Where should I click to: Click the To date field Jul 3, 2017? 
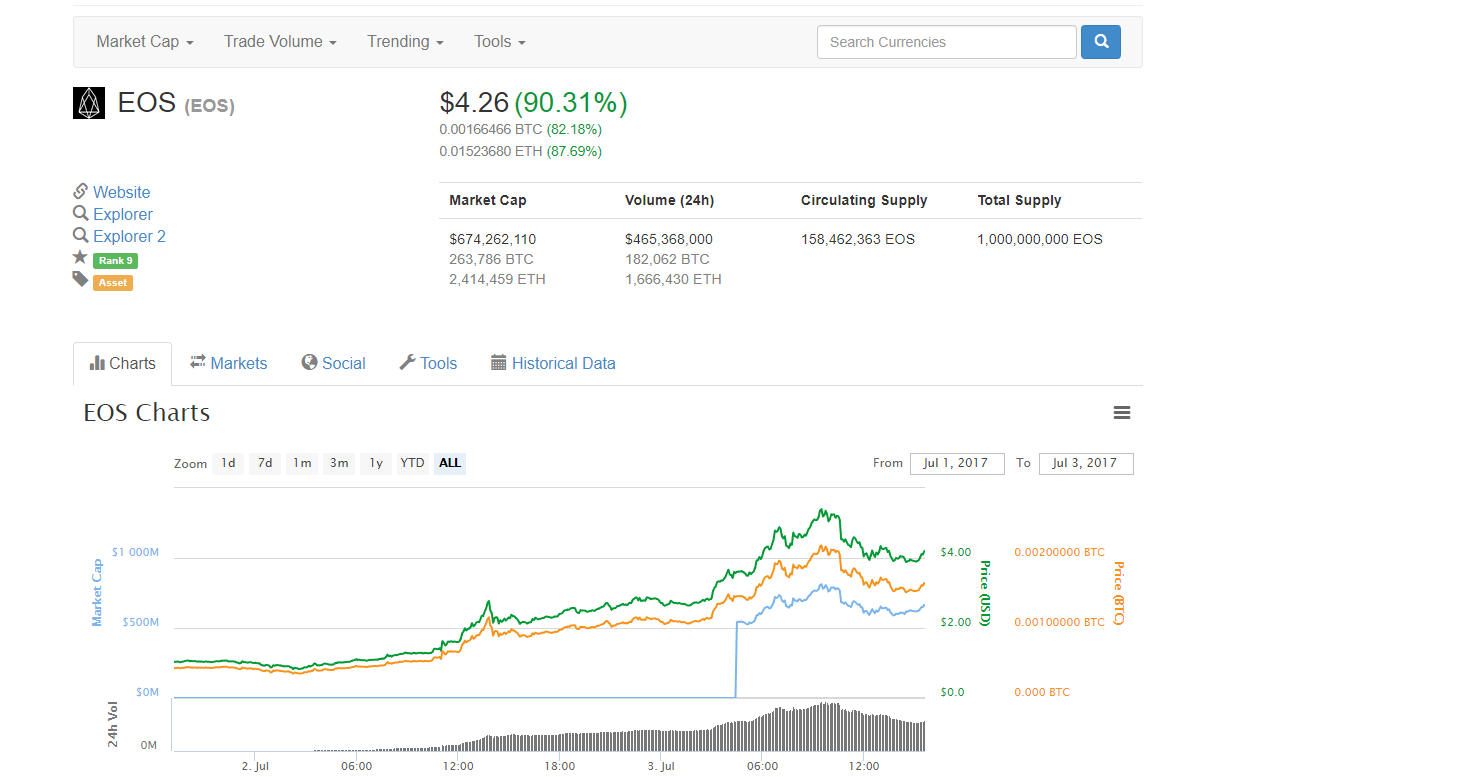pos(1086,463)
